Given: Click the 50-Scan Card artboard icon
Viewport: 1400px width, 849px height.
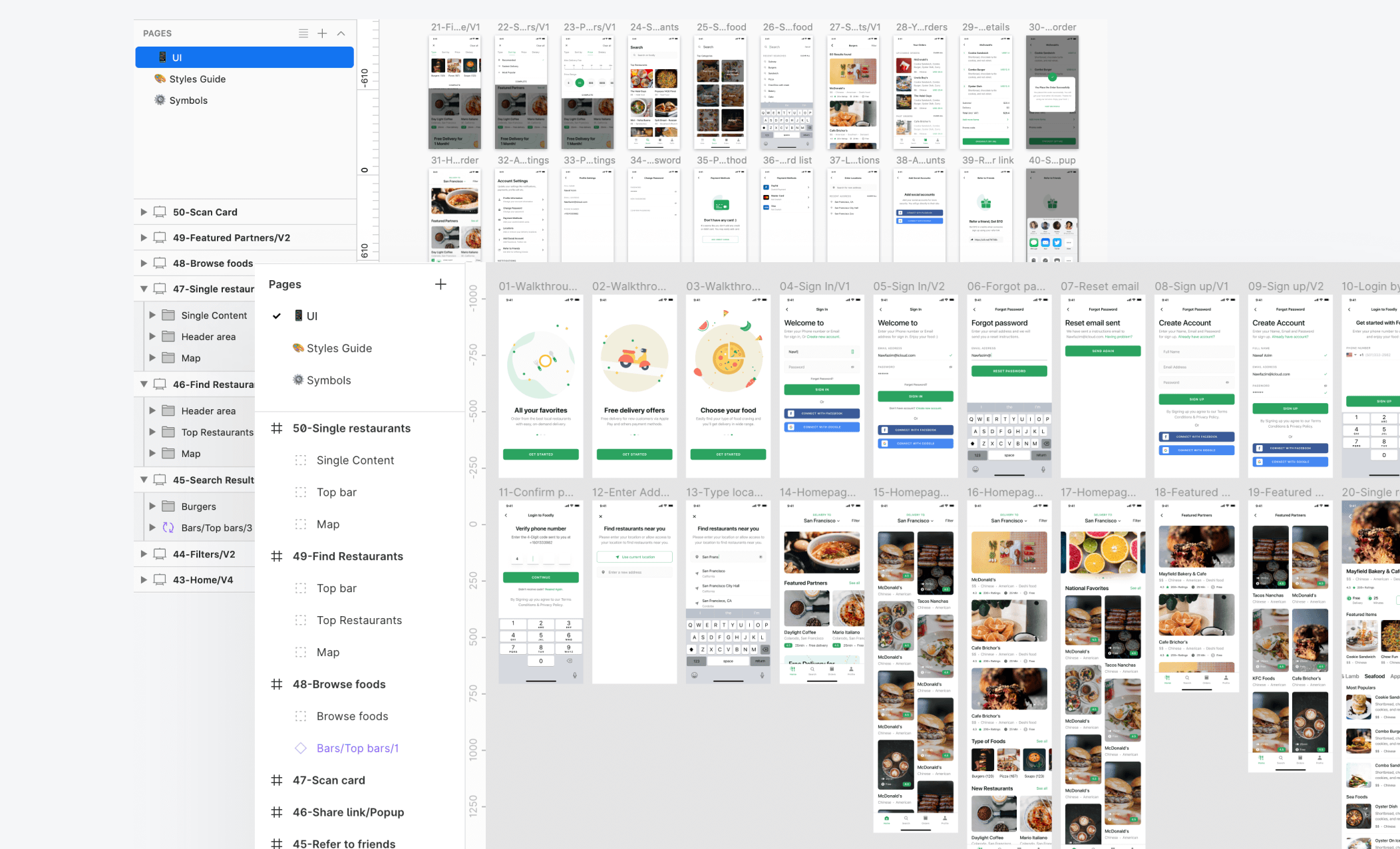Looking at the screenshot, I should coord(160,212).
